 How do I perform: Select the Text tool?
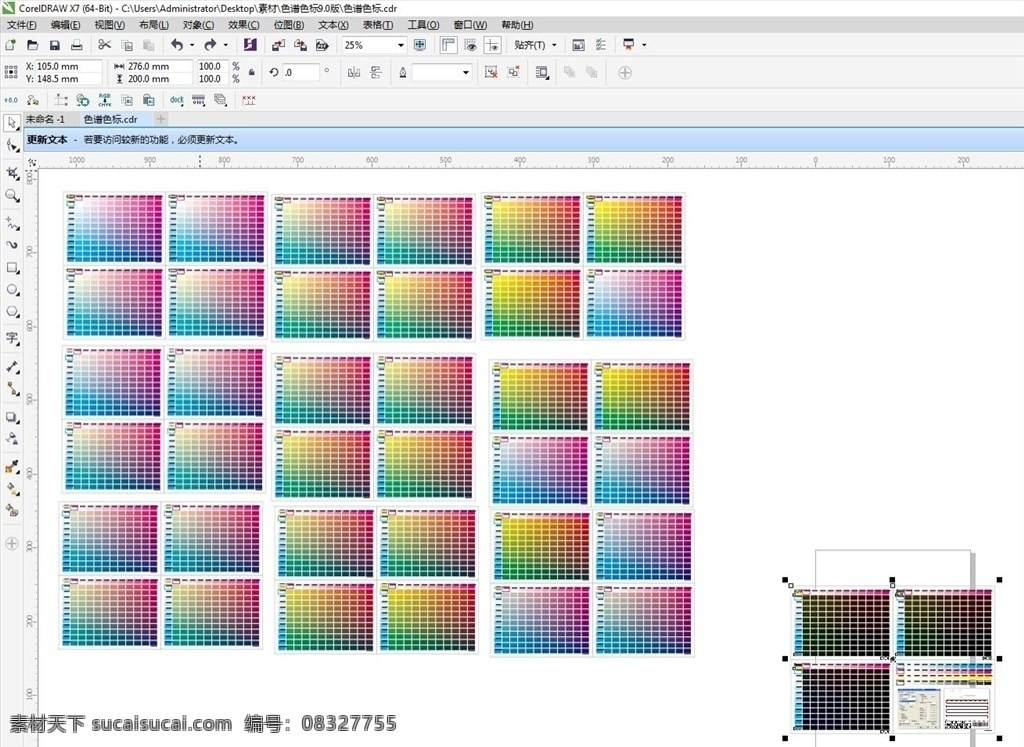[12, 338]
